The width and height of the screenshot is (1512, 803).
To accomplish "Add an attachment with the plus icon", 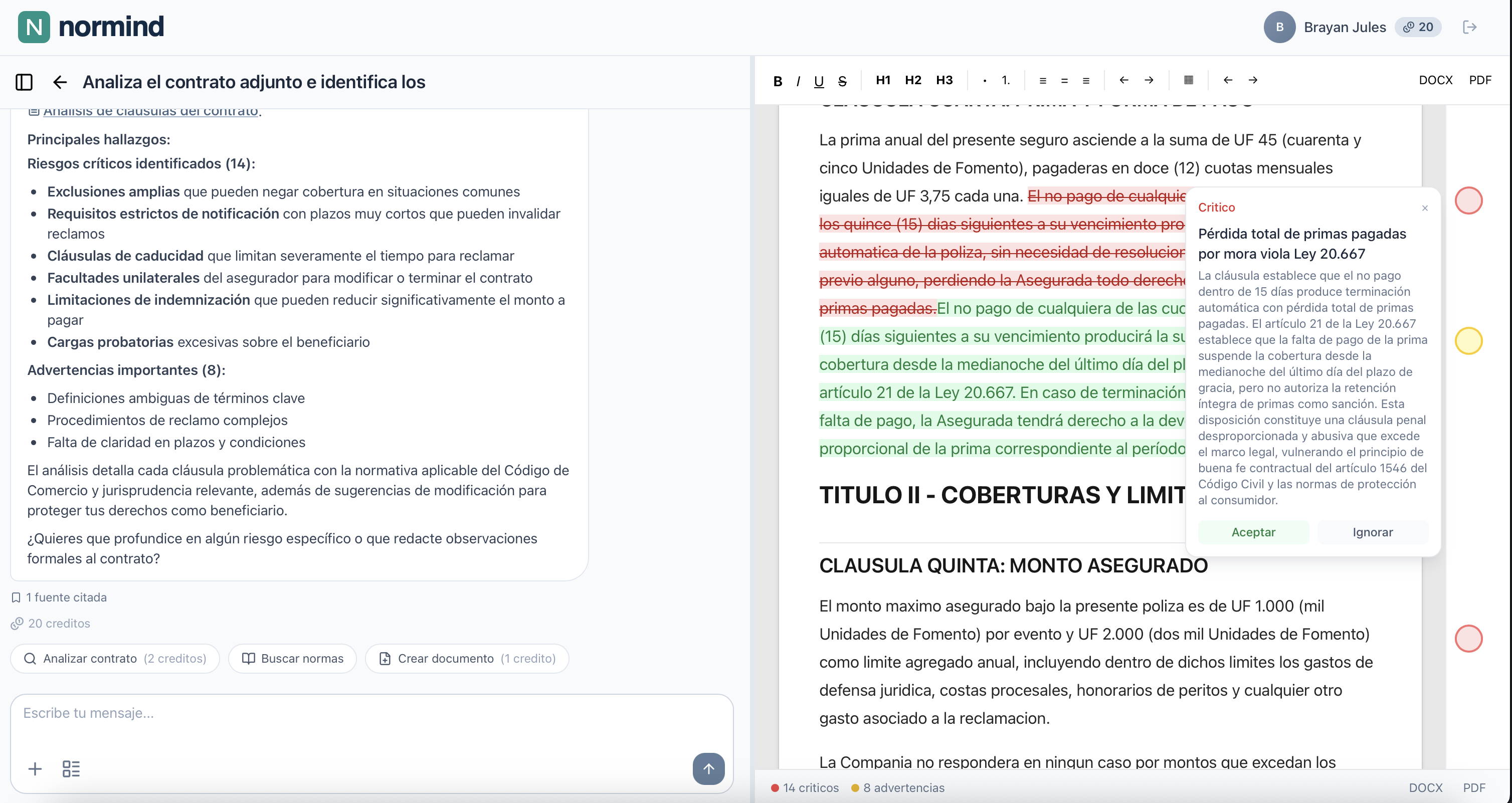I will 35,769.
